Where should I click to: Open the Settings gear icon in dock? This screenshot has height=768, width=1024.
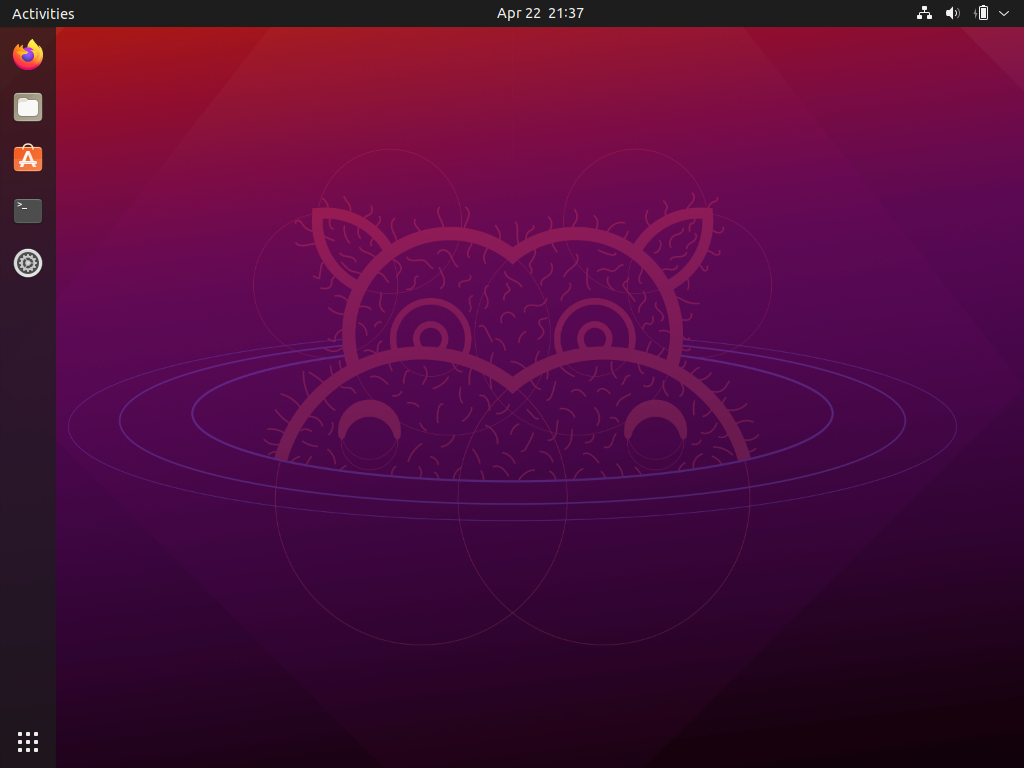[28, 263]
